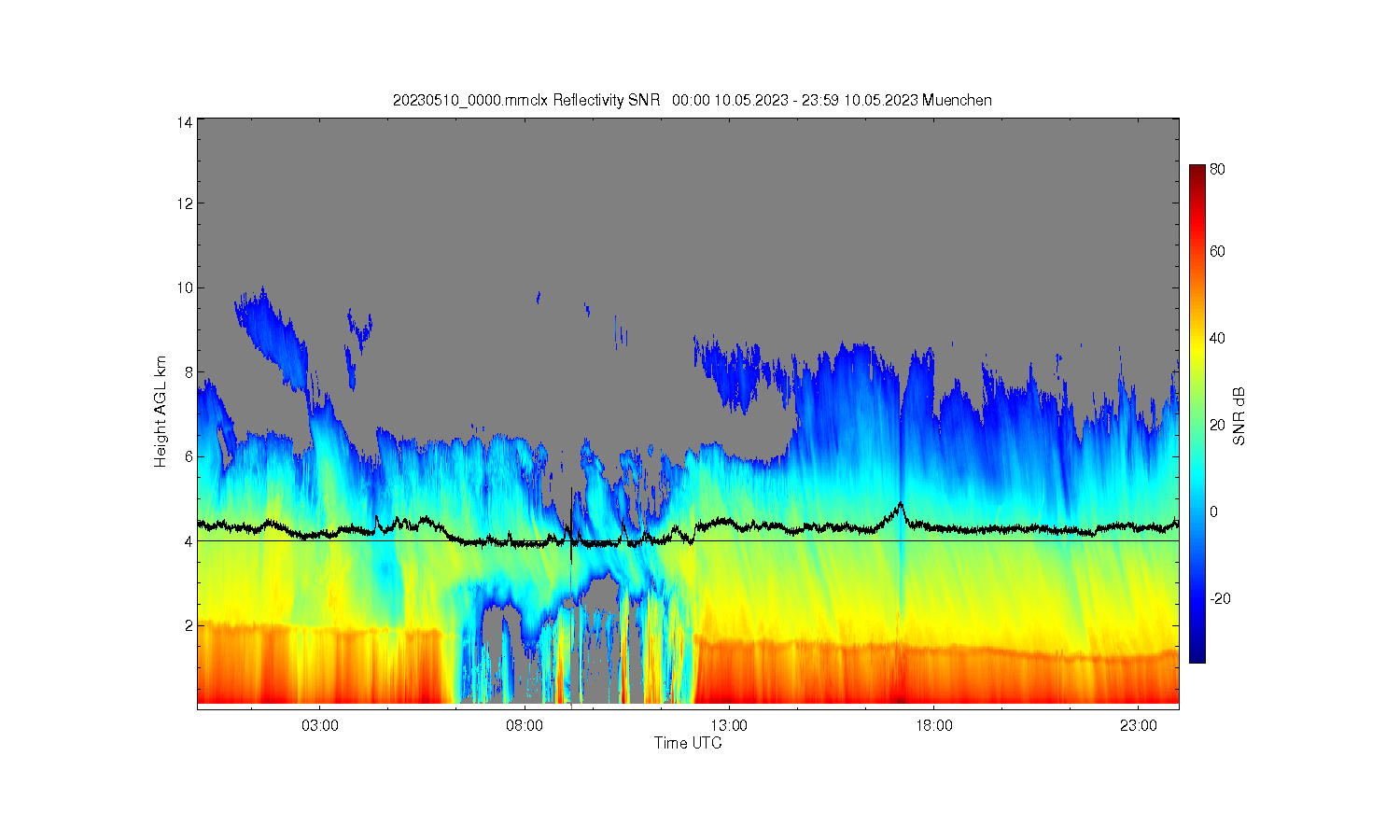The width and height of the screenshot is (1400, 840).
Task: Click the 'Time UTC' axis label
Action: point(688,744)
